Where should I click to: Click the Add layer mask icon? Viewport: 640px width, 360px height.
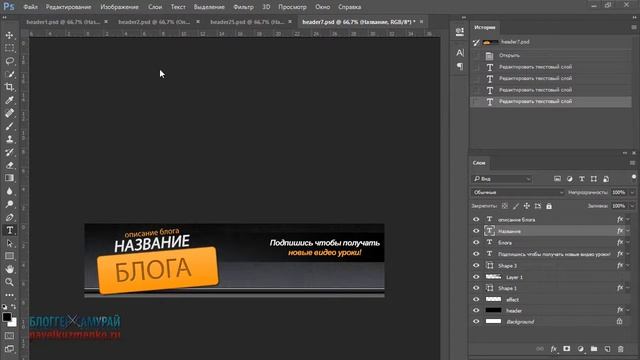pyautogui.click(x=567, y=349)
